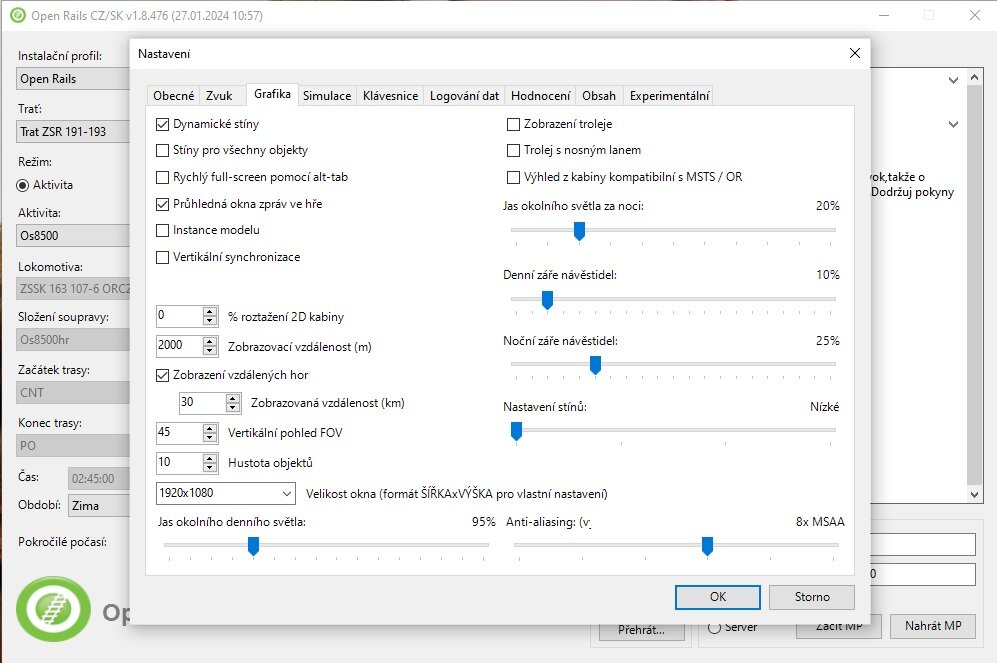Check Trolej s nosným lanem

pos(513,151)
